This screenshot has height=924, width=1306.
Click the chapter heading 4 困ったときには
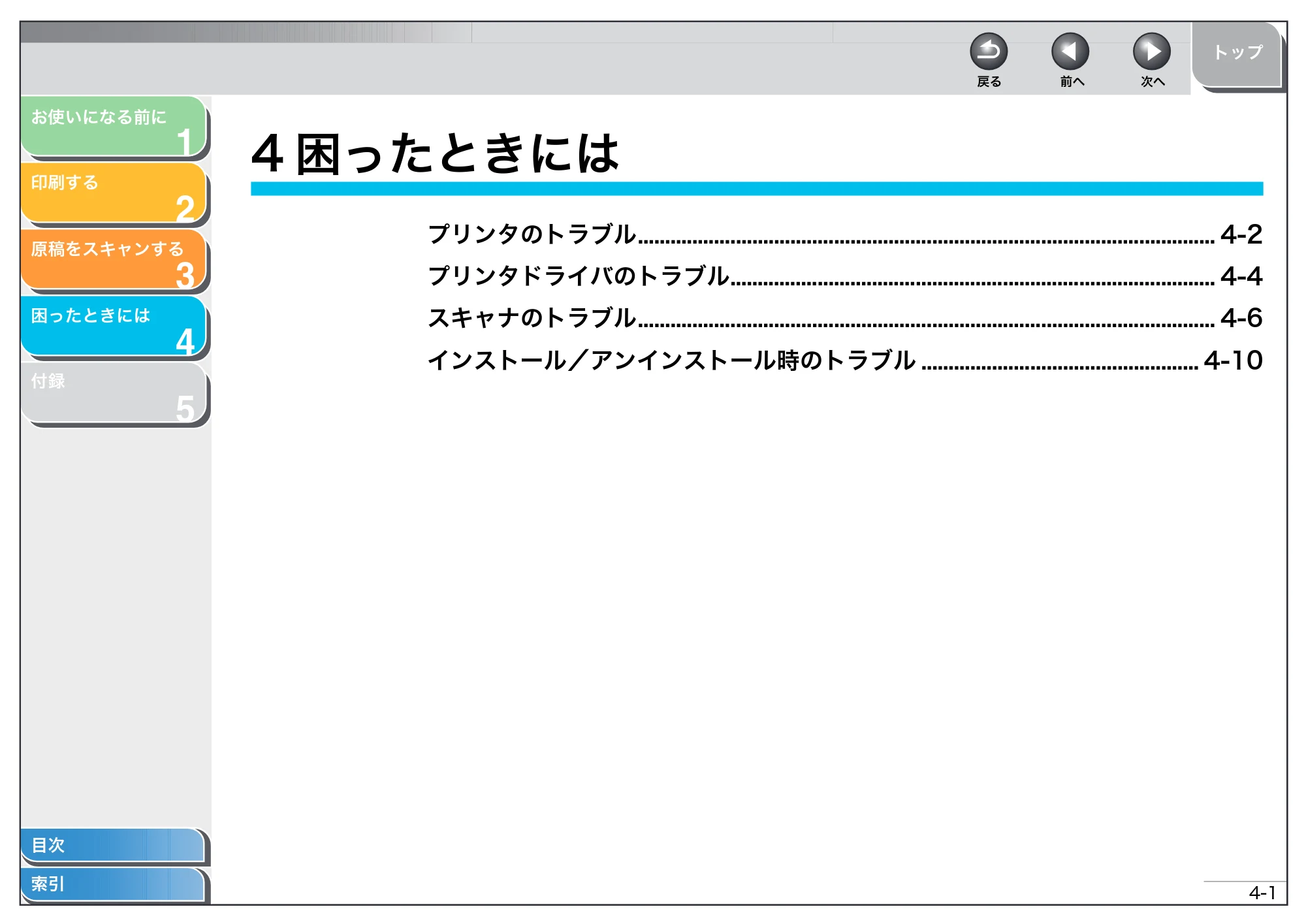point(435,153)
